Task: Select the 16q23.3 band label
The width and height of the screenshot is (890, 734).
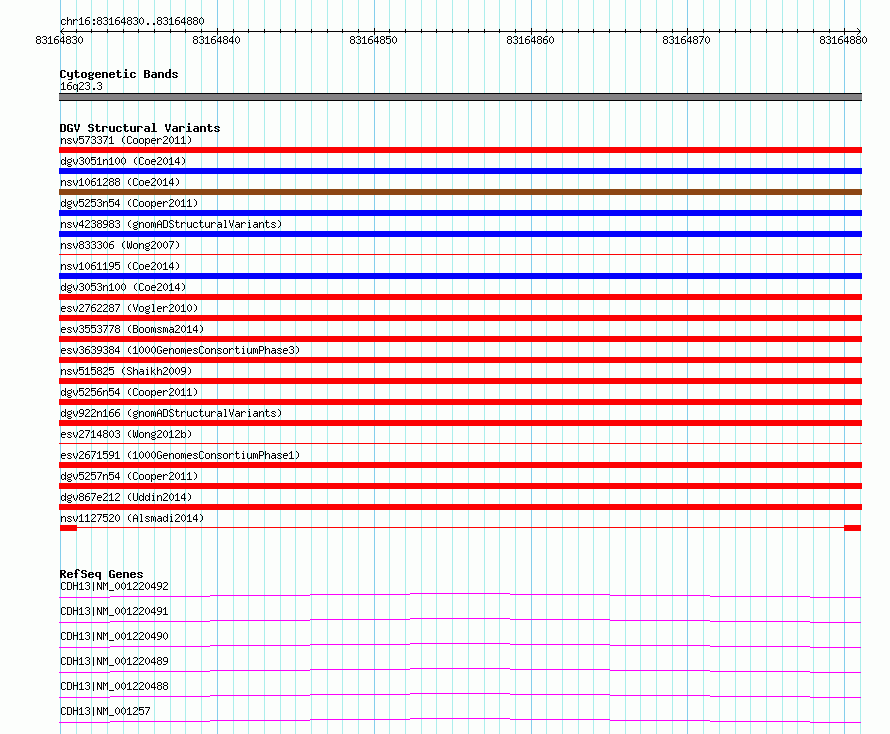Action: pyautogui.click(x=81, y=86)
